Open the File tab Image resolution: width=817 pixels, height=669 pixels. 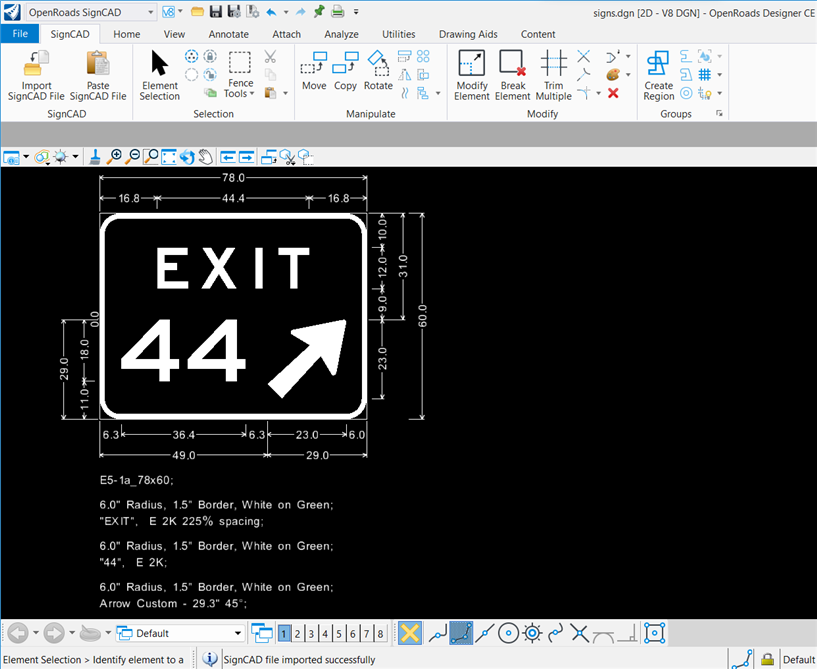(x=20, y=34)
